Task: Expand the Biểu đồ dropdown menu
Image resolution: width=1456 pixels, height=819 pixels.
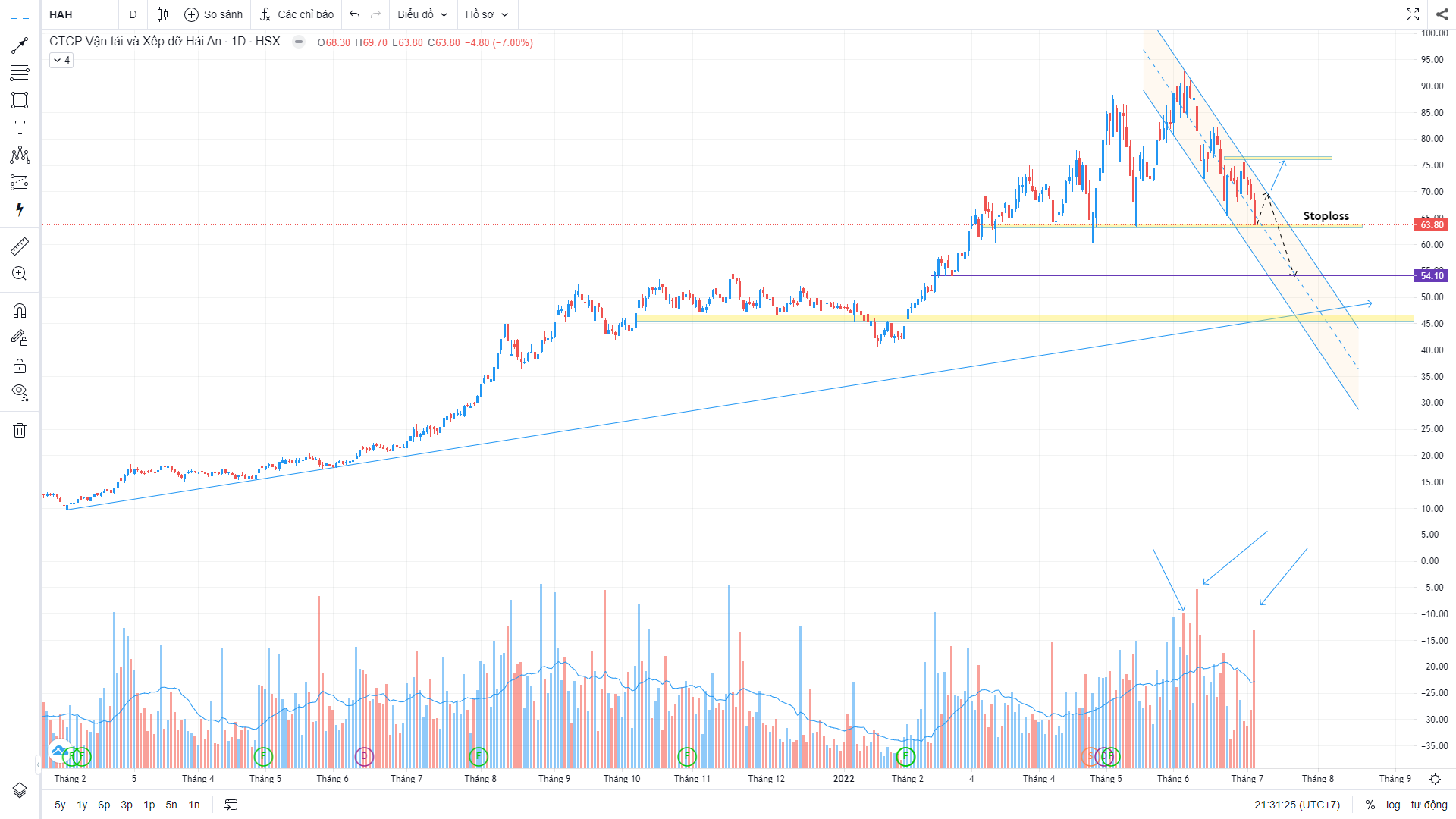Action: point(422,14)
